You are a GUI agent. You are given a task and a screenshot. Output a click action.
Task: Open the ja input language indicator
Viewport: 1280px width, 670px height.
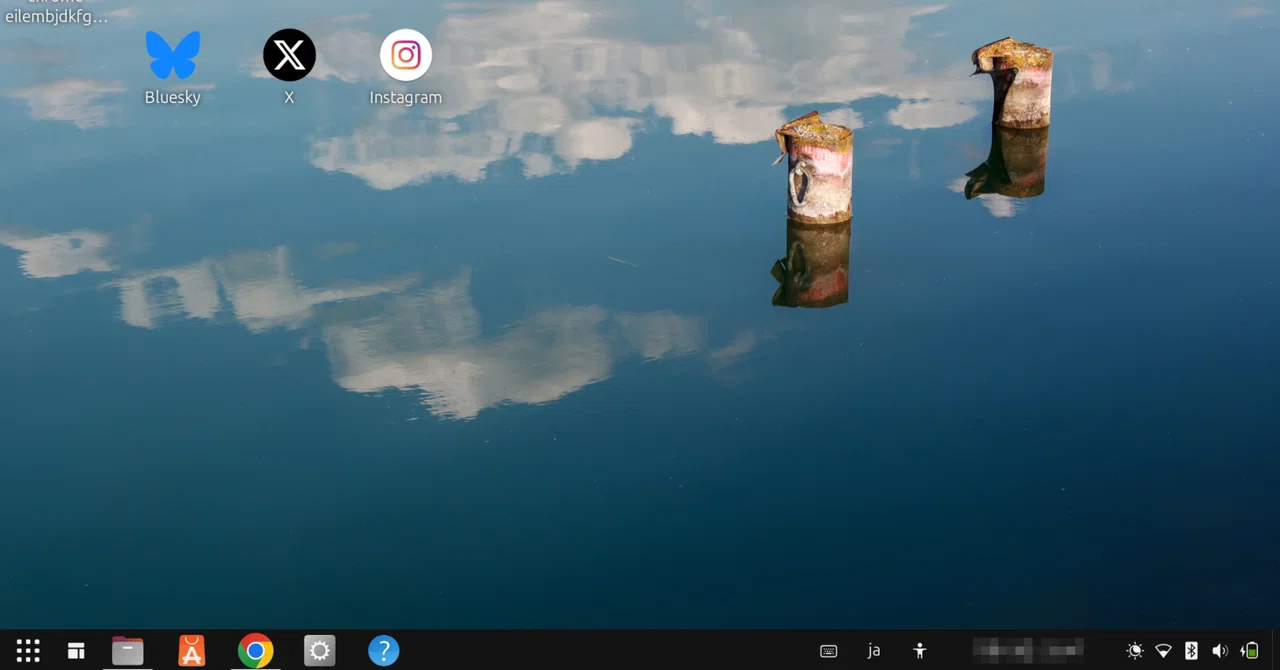(874, 651)
